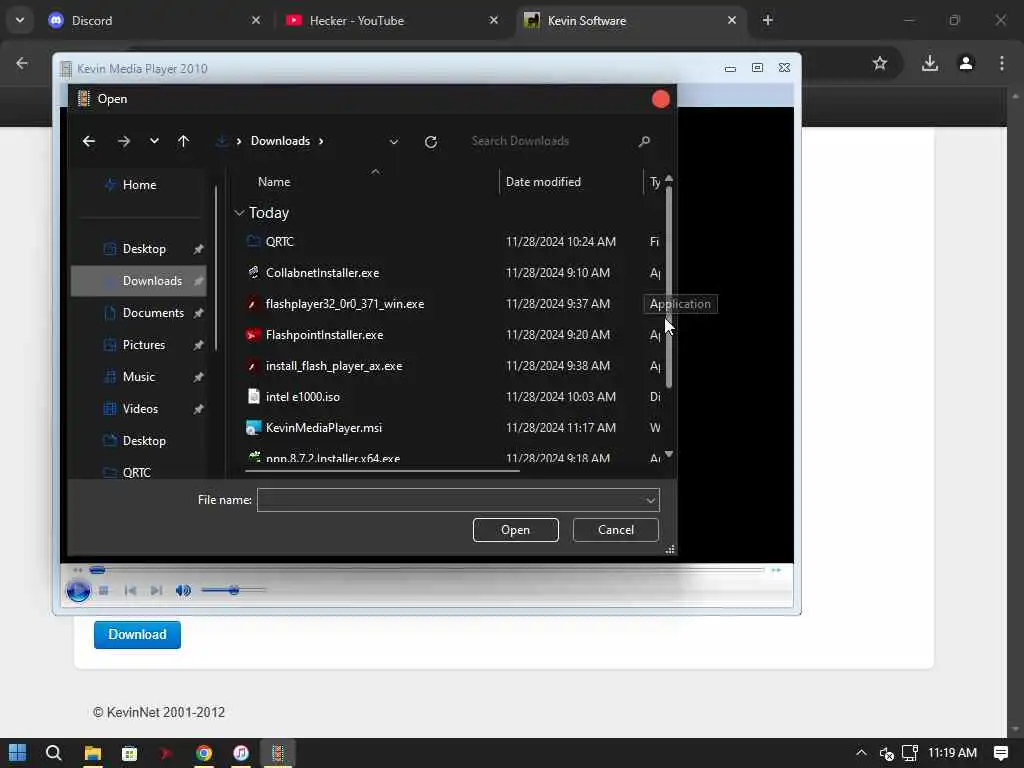Viewport: 1024px width, 768px height.
Task: Open Music in navigation pane
Action: pyautogui.click(x=139, y=377)
